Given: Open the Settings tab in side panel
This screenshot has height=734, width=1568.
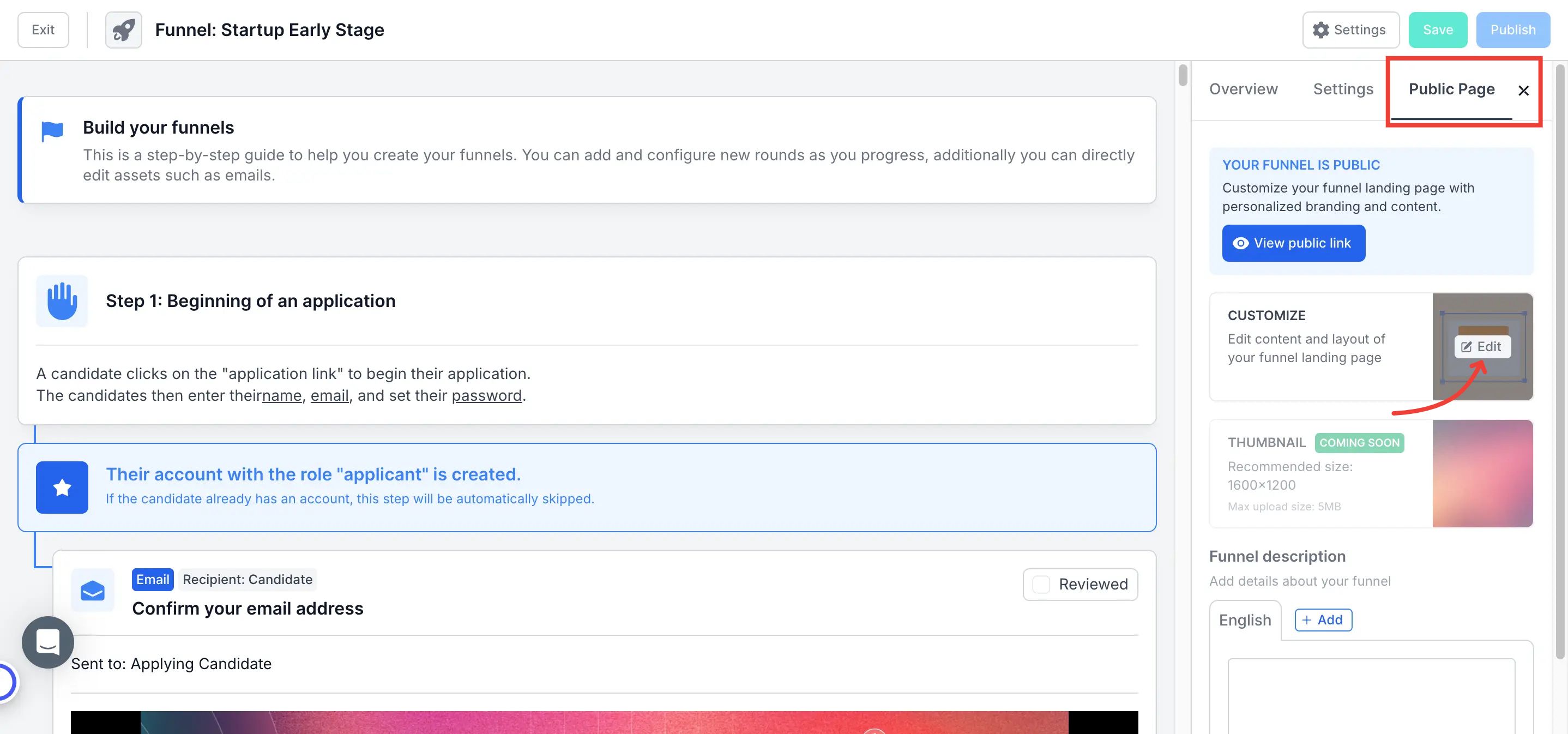Looking at the screenshot, I should coord(1343,89).
